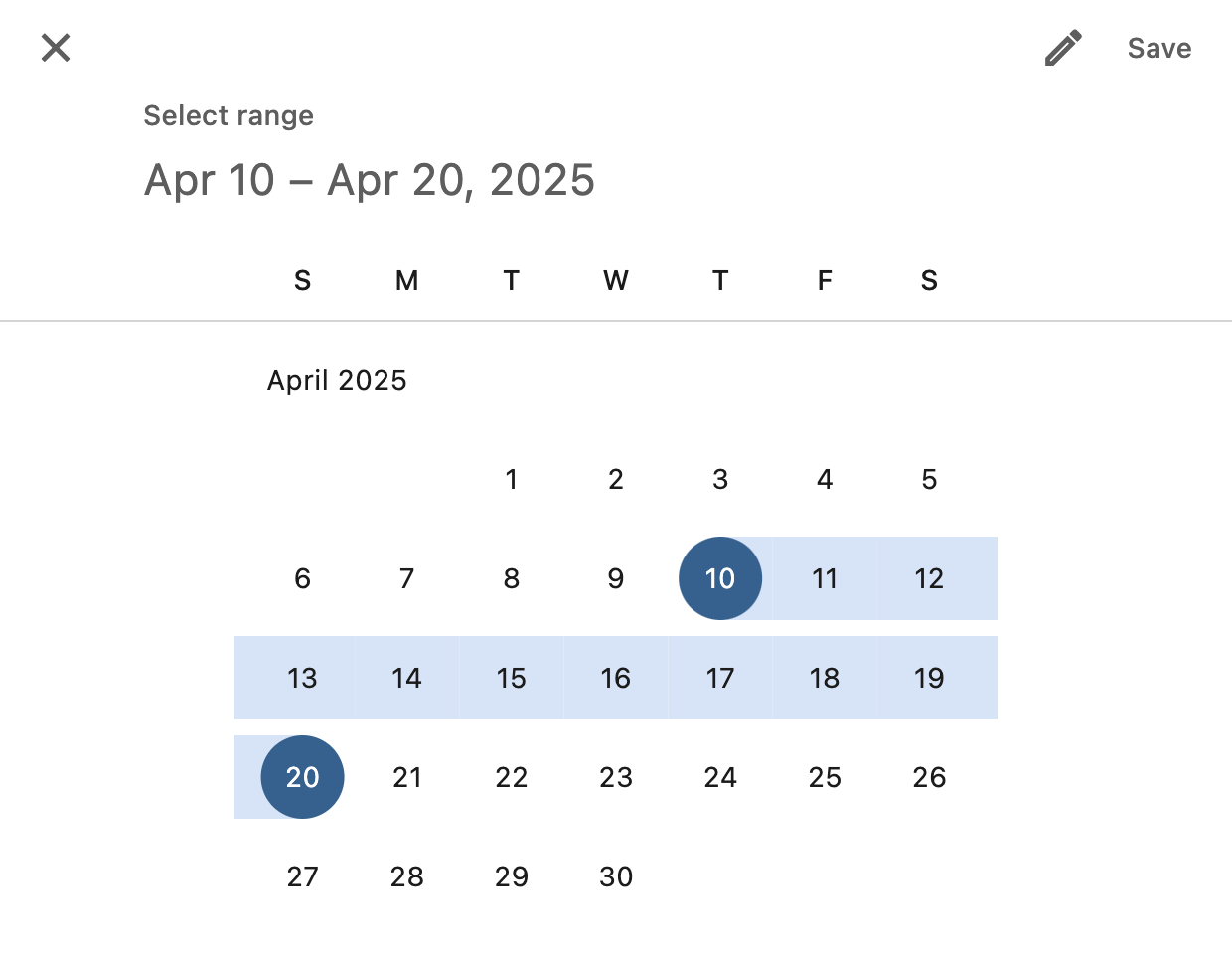
Task: Click April 3 in the first week
Action: 720,479
